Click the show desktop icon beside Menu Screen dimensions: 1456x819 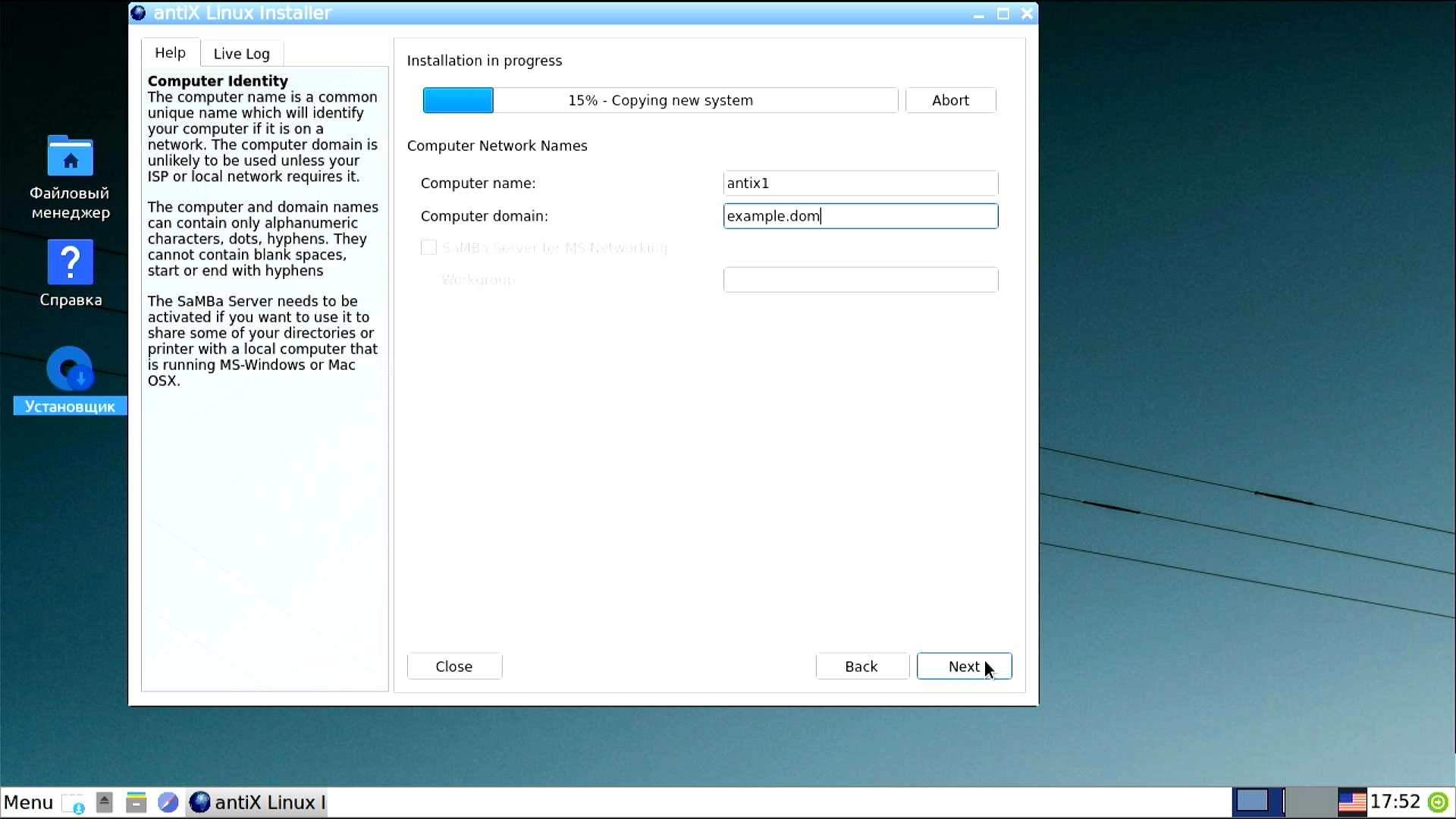click(x=73, y=803)
